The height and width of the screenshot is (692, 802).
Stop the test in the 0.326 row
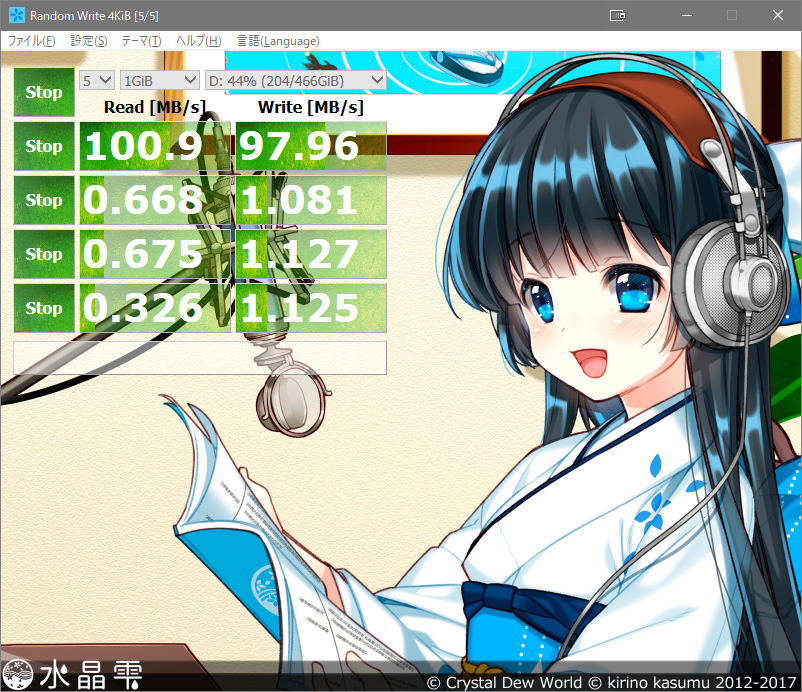[x=44, y=308]
